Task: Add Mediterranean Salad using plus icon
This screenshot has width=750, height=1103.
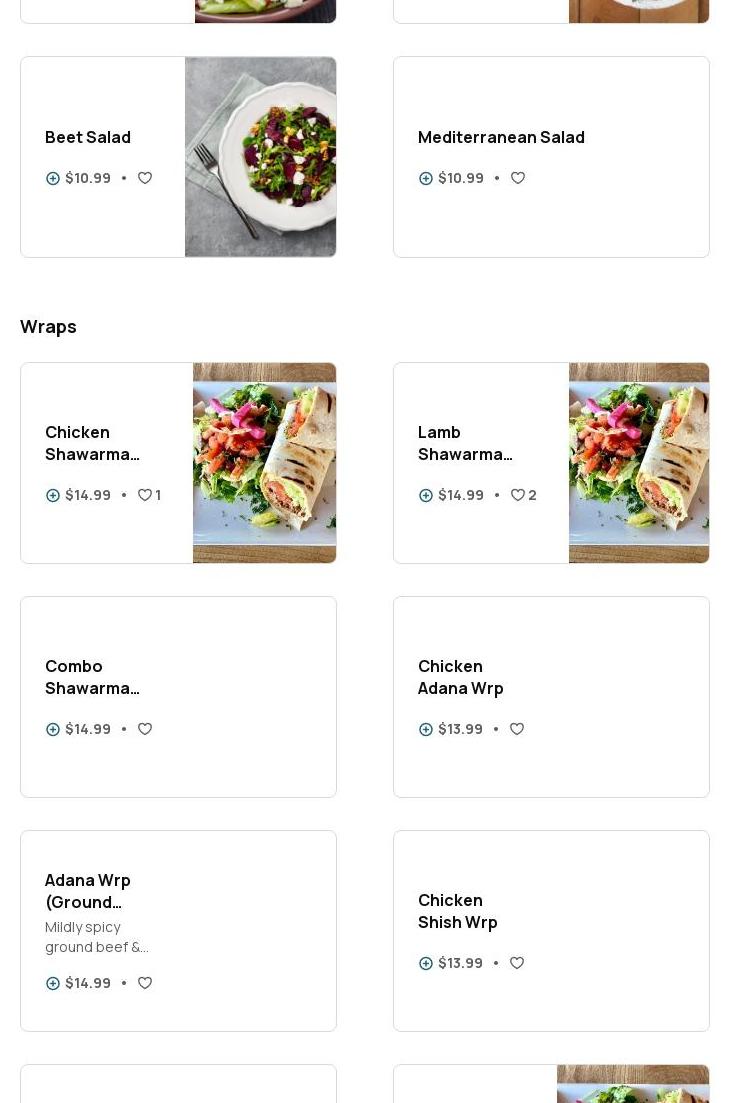Action: 426,178
